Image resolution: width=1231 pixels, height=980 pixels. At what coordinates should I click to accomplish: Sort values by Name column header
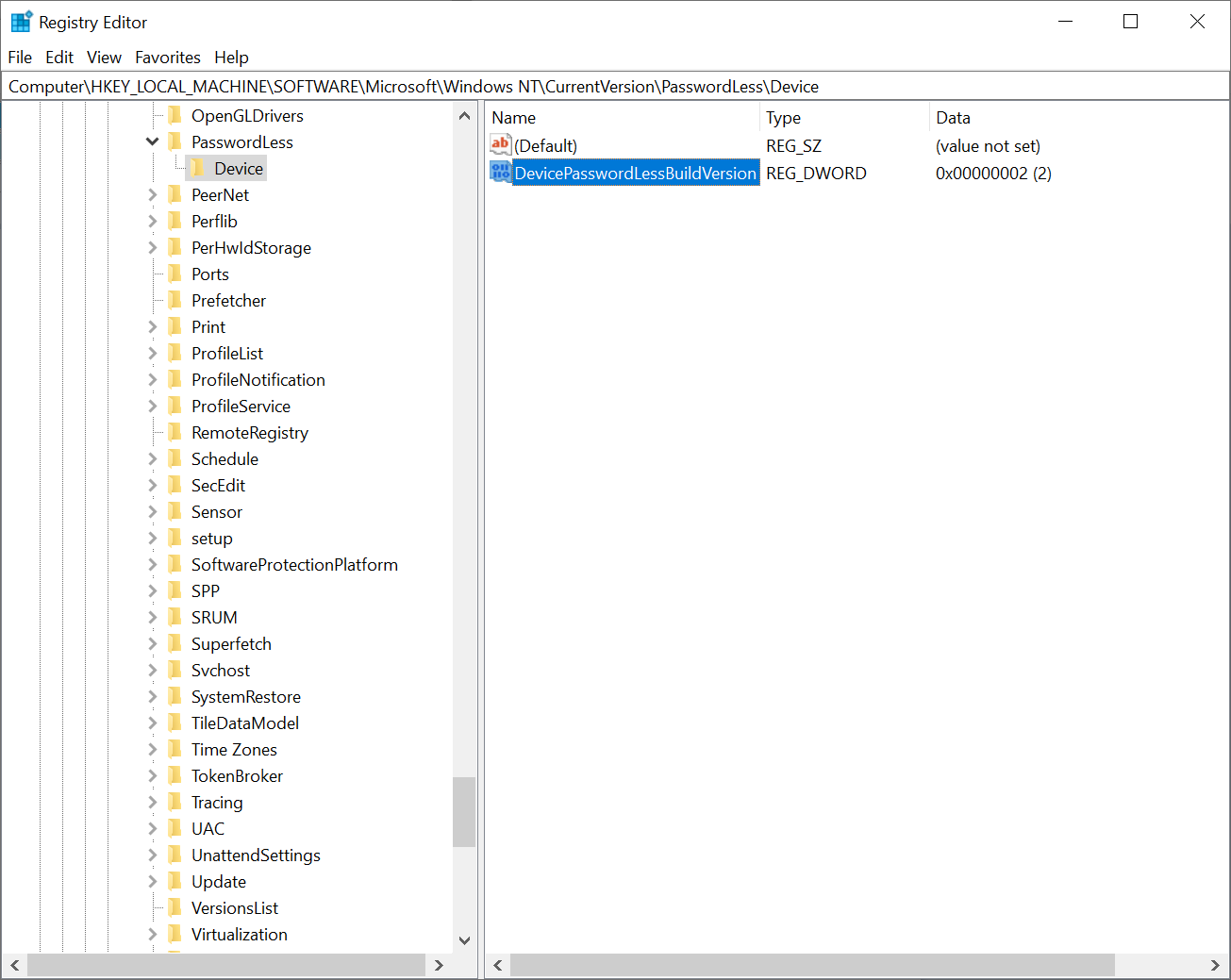point(623,118)
